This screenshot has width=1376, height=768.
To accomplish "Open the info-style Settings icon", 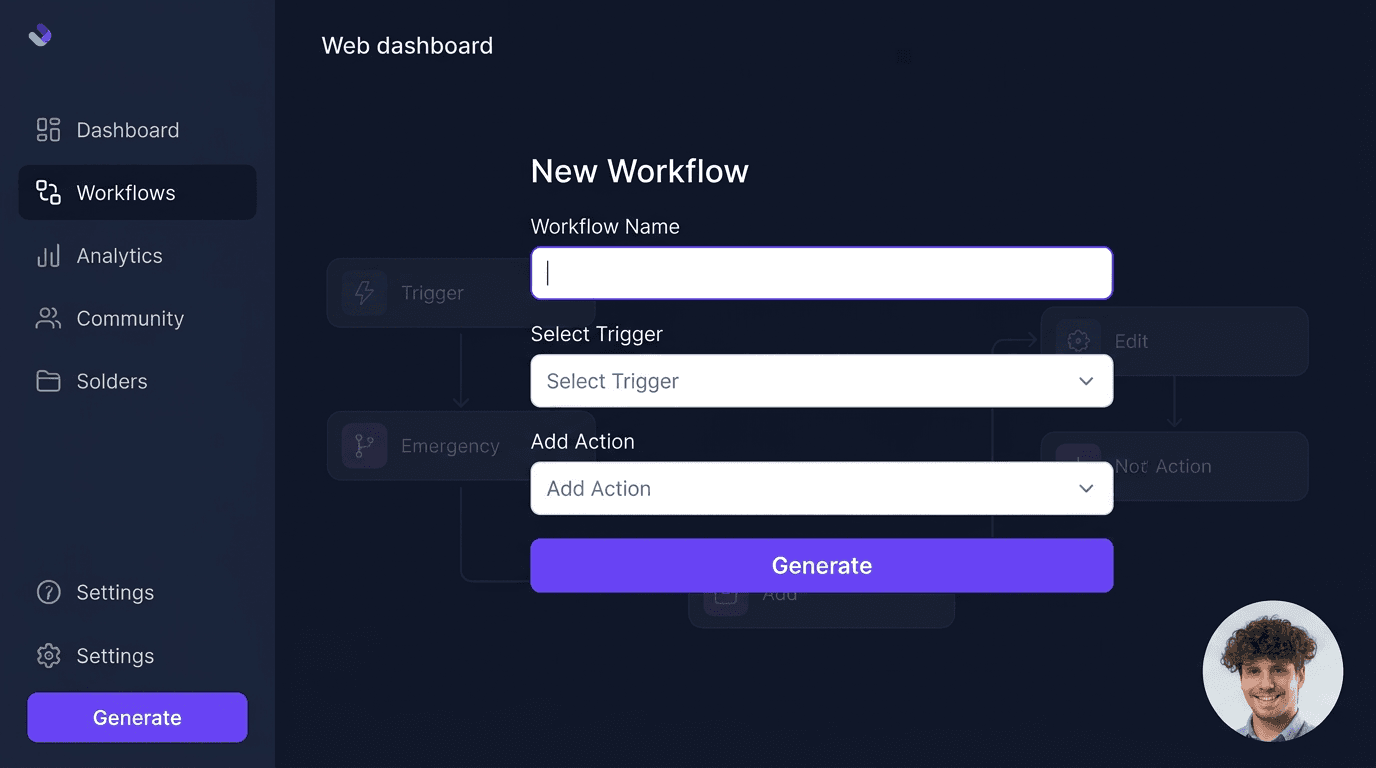I will (x=47, y=592).
